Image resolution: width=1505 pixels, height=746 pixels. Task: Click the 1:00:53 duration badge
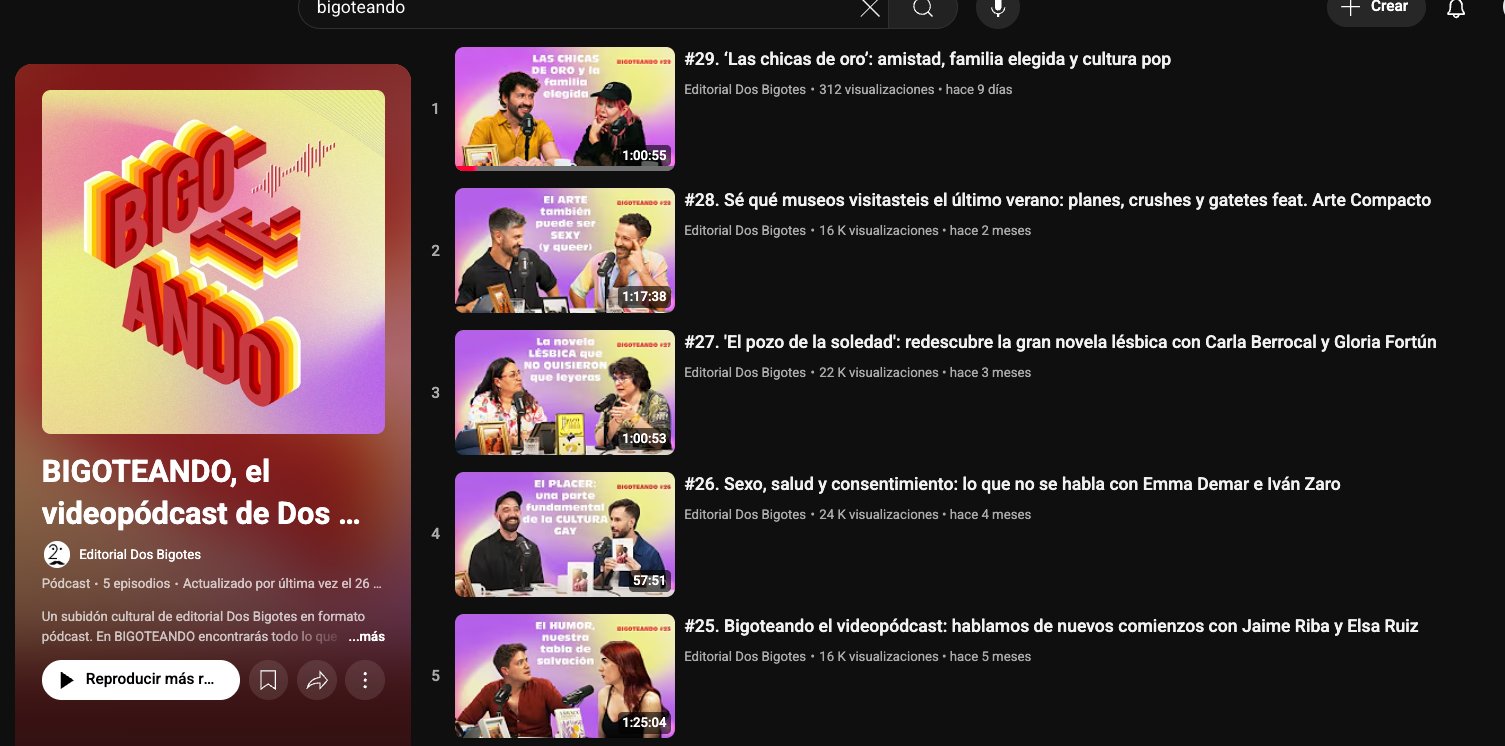pos(644,439)
